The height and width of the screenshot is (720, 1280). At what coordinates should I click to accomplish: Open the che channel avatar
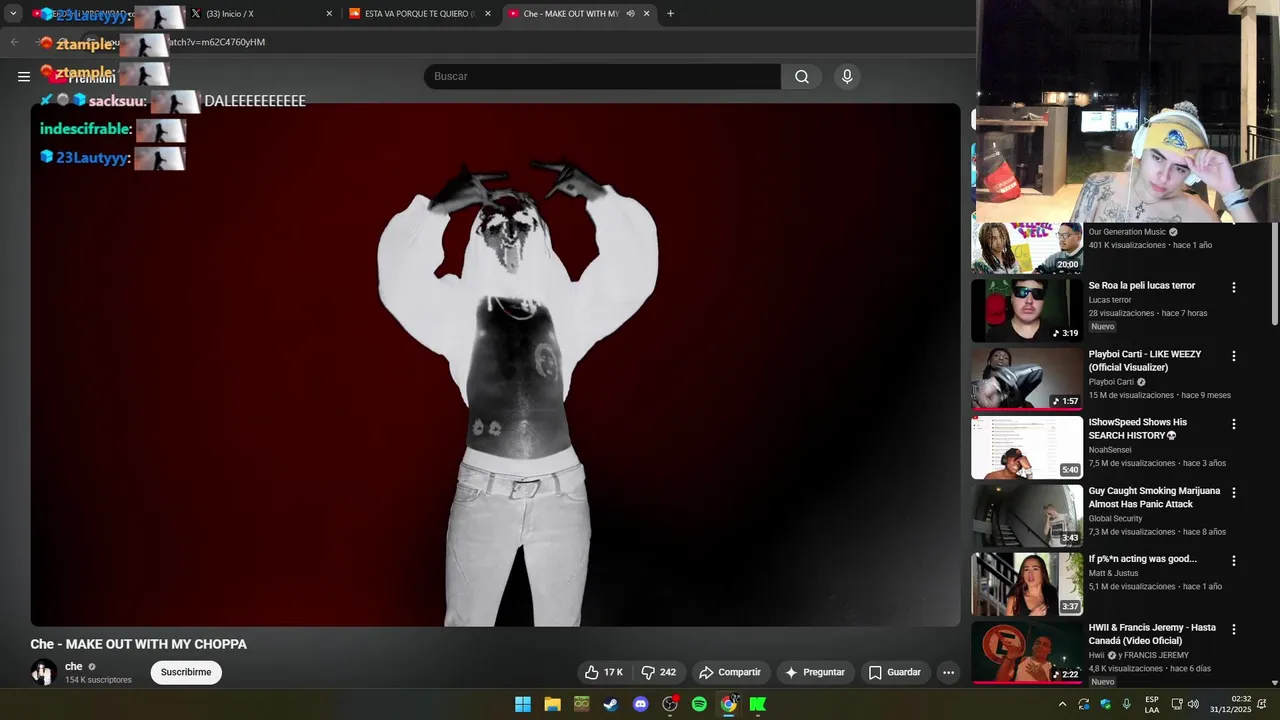[x=43, y=672]
